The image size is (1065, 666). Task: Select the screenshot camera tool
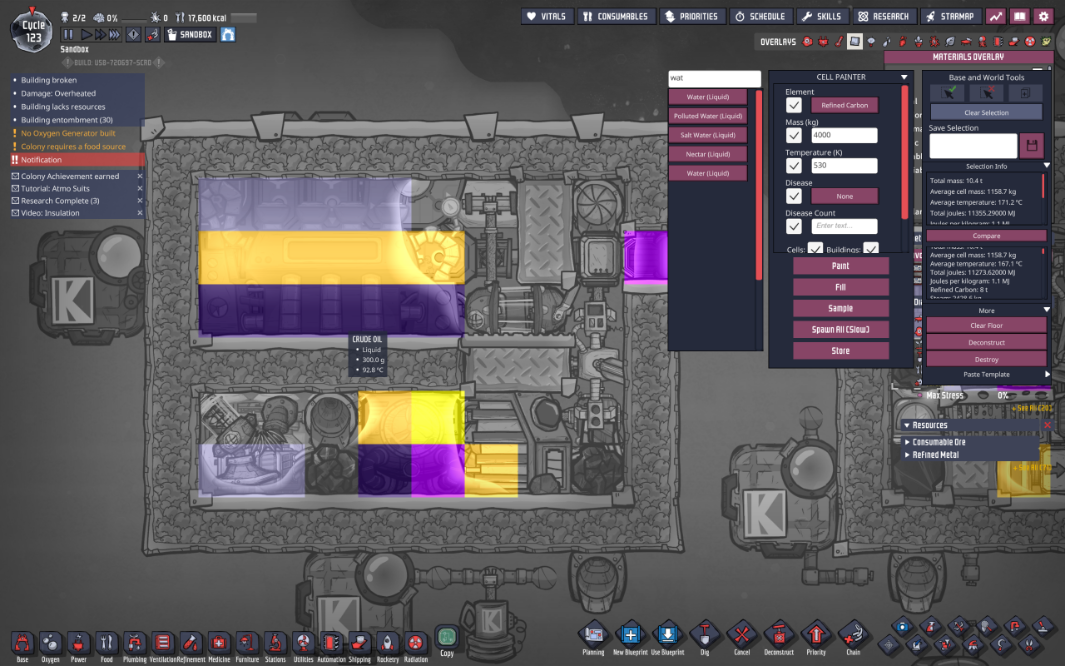tap(902, 627)
